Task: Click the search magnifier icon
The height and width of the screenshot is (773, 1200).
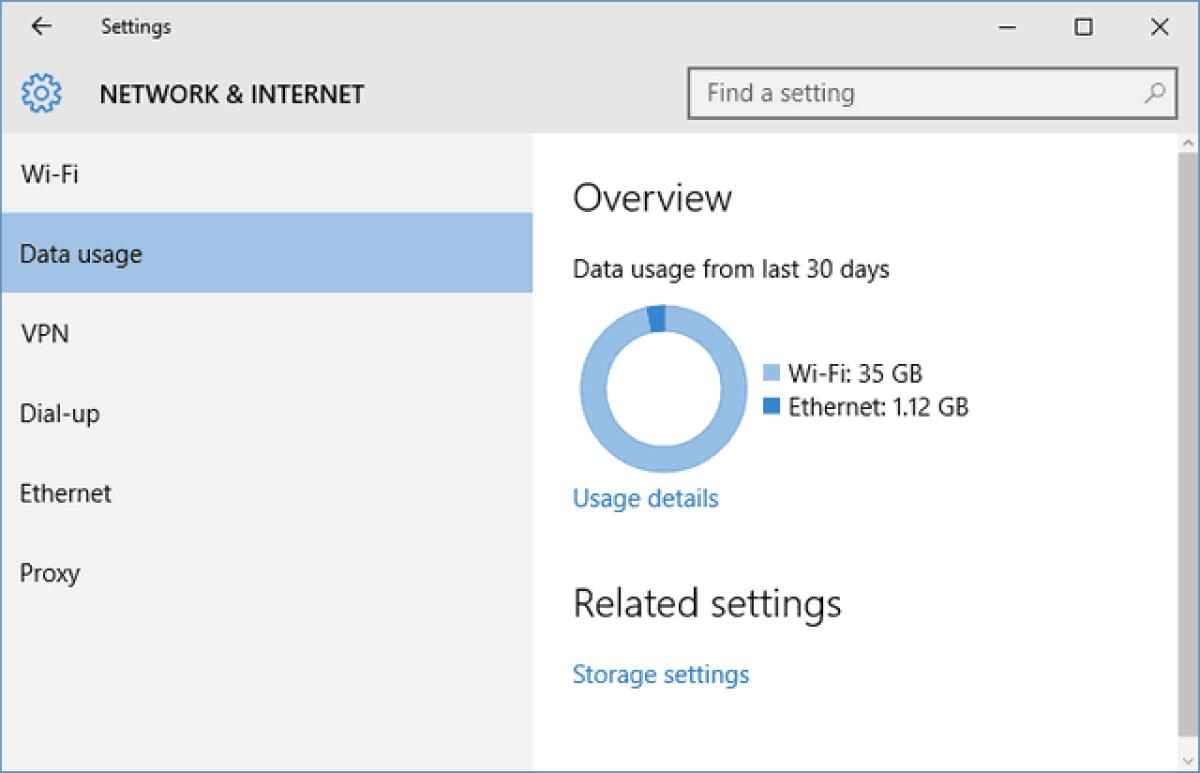Action: coord(1155,92)
